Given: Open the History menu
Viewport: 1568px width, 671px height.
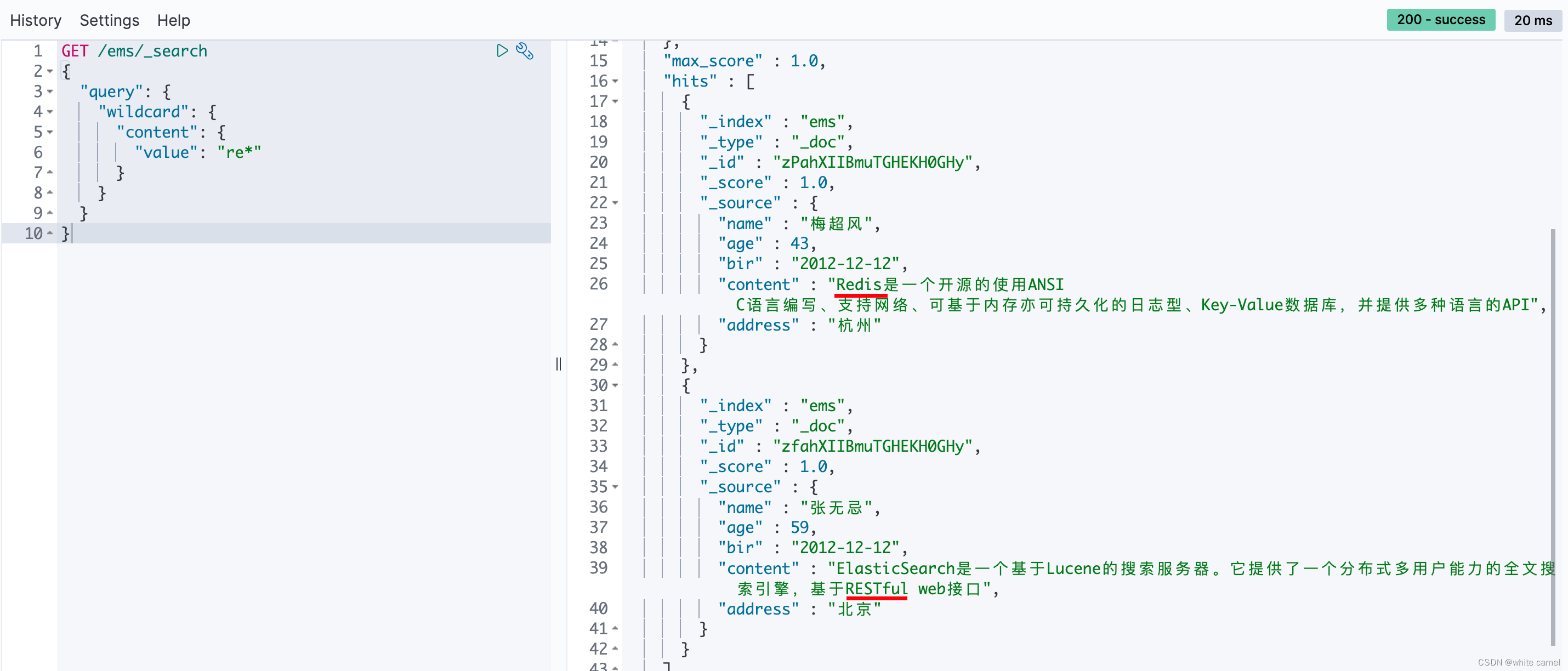Looking at the screenshot, I should (x=36, y=20).
